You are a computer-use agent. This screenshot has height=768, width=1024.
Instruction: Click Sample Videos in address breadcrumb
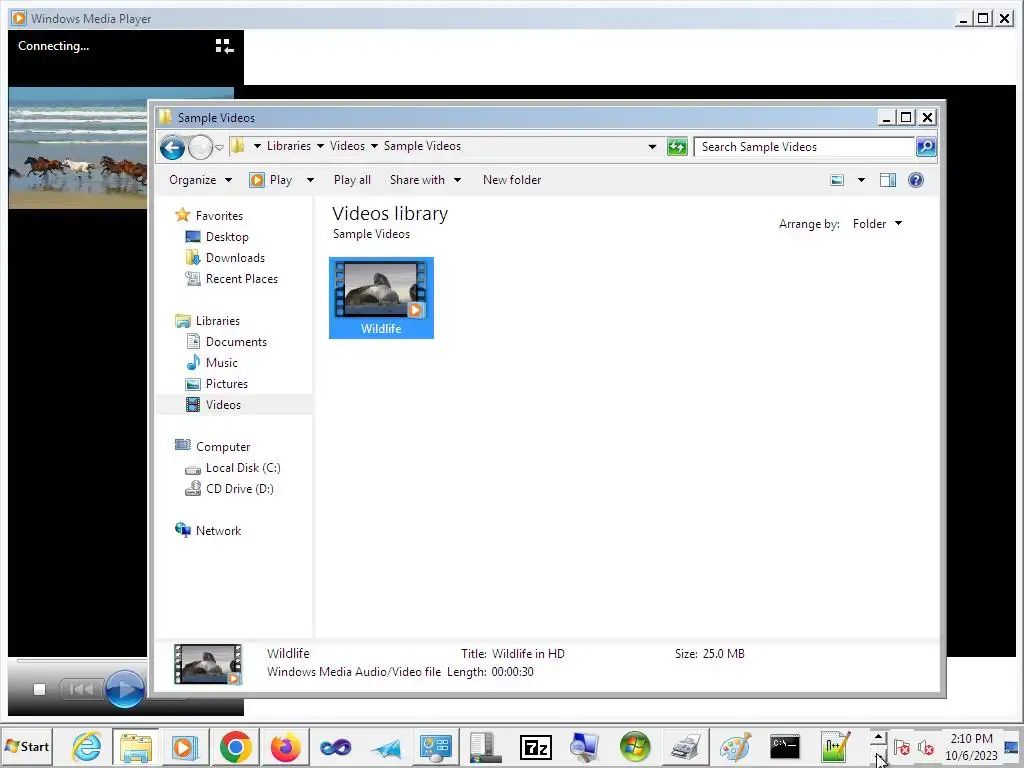point(422,146)
